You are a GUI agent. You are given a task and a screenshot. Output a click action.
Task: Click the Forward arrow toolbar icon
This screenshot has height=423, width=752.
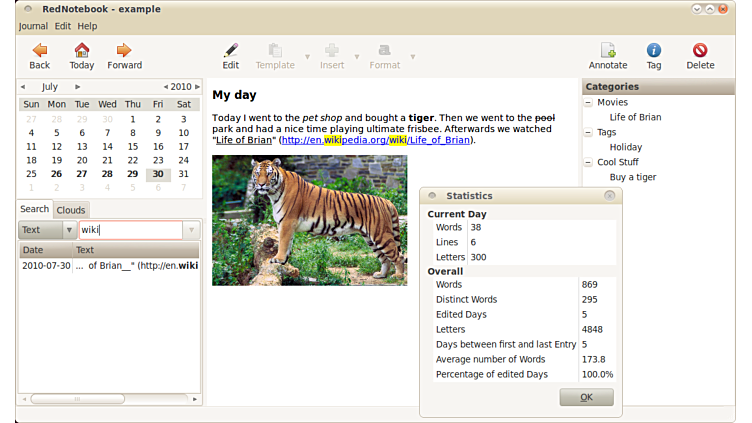(124, 50)
